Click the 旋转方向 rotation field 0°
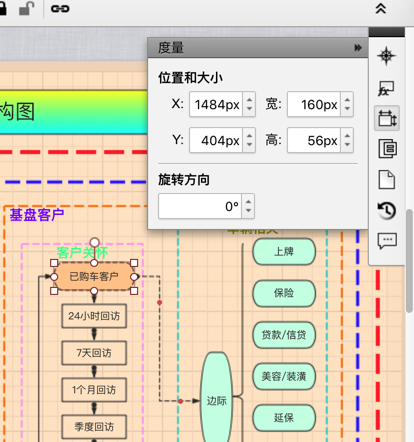The height and width of the screenshot is (442, 414). (200, 206)
